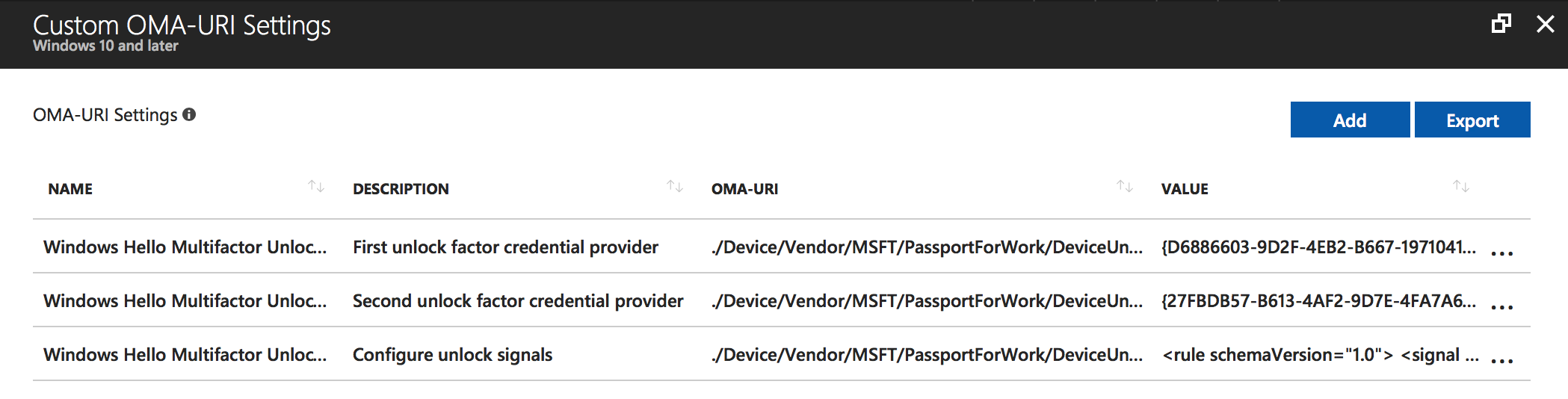The width and height of the screenshot is (1568, 399).
Task: Select the First unlock factor credential provider row
Action: (505, 247)
